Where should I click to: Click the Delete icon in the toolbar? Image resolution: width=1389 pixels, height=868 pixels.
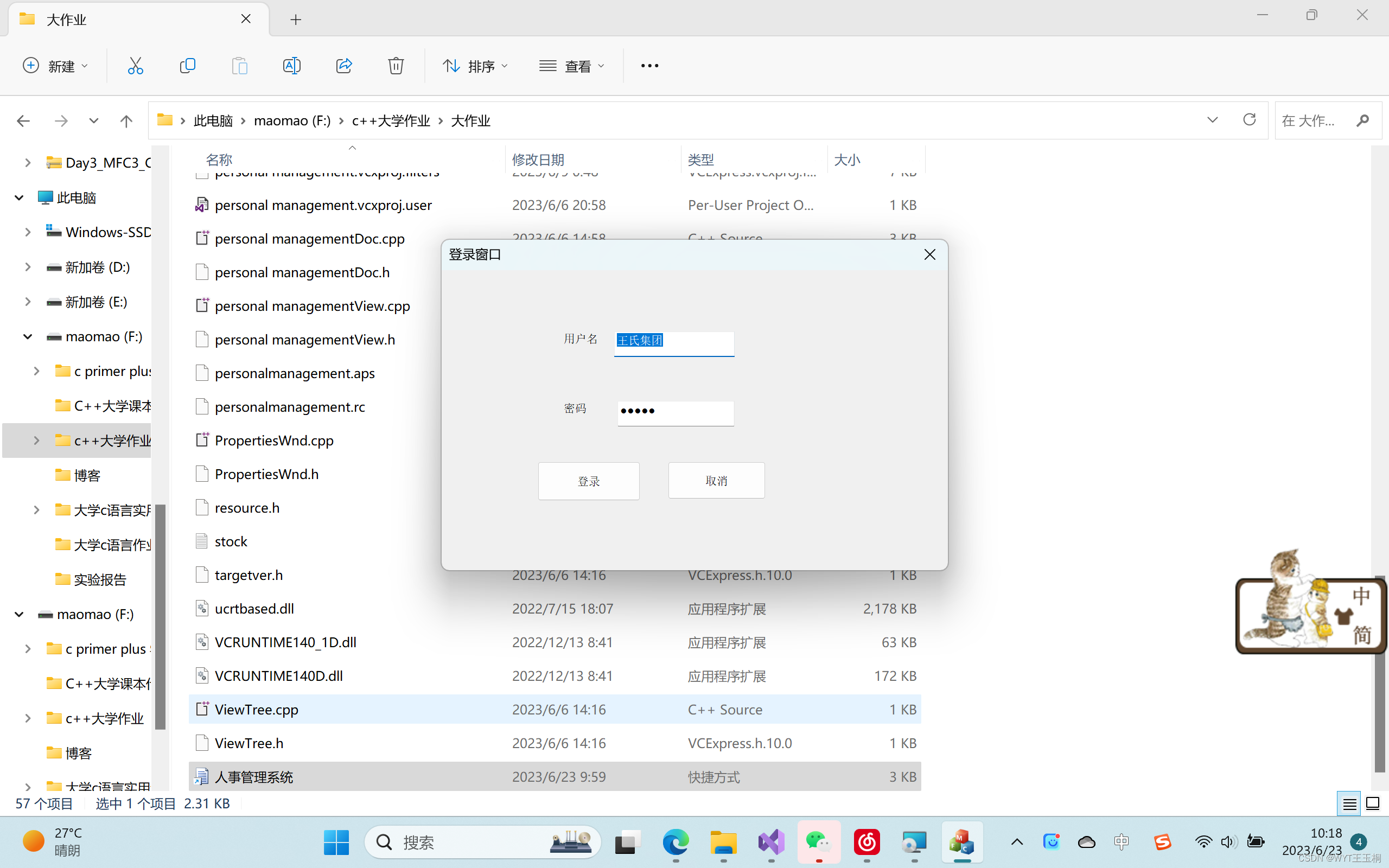(396, 66)
